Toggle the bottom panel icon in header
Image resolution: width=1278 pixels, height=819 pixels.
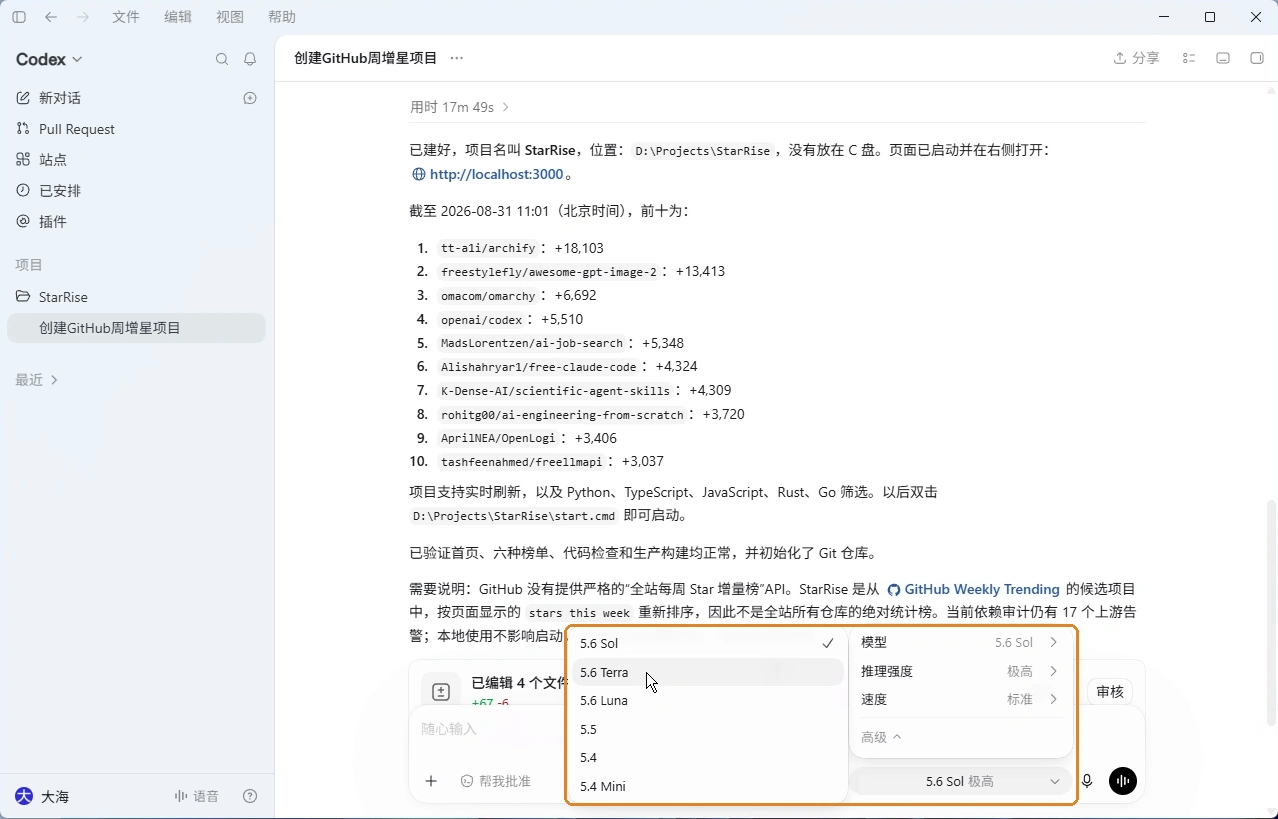[x=1223, y=58]
